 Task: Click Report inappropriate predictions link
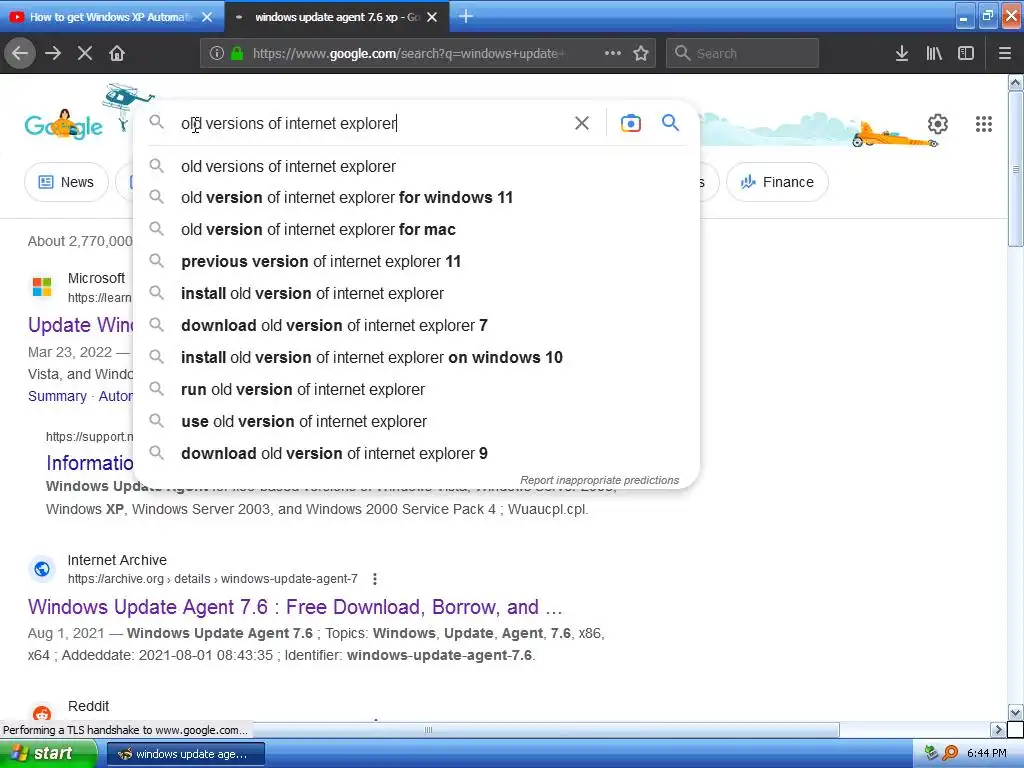(x=599, y=480)
